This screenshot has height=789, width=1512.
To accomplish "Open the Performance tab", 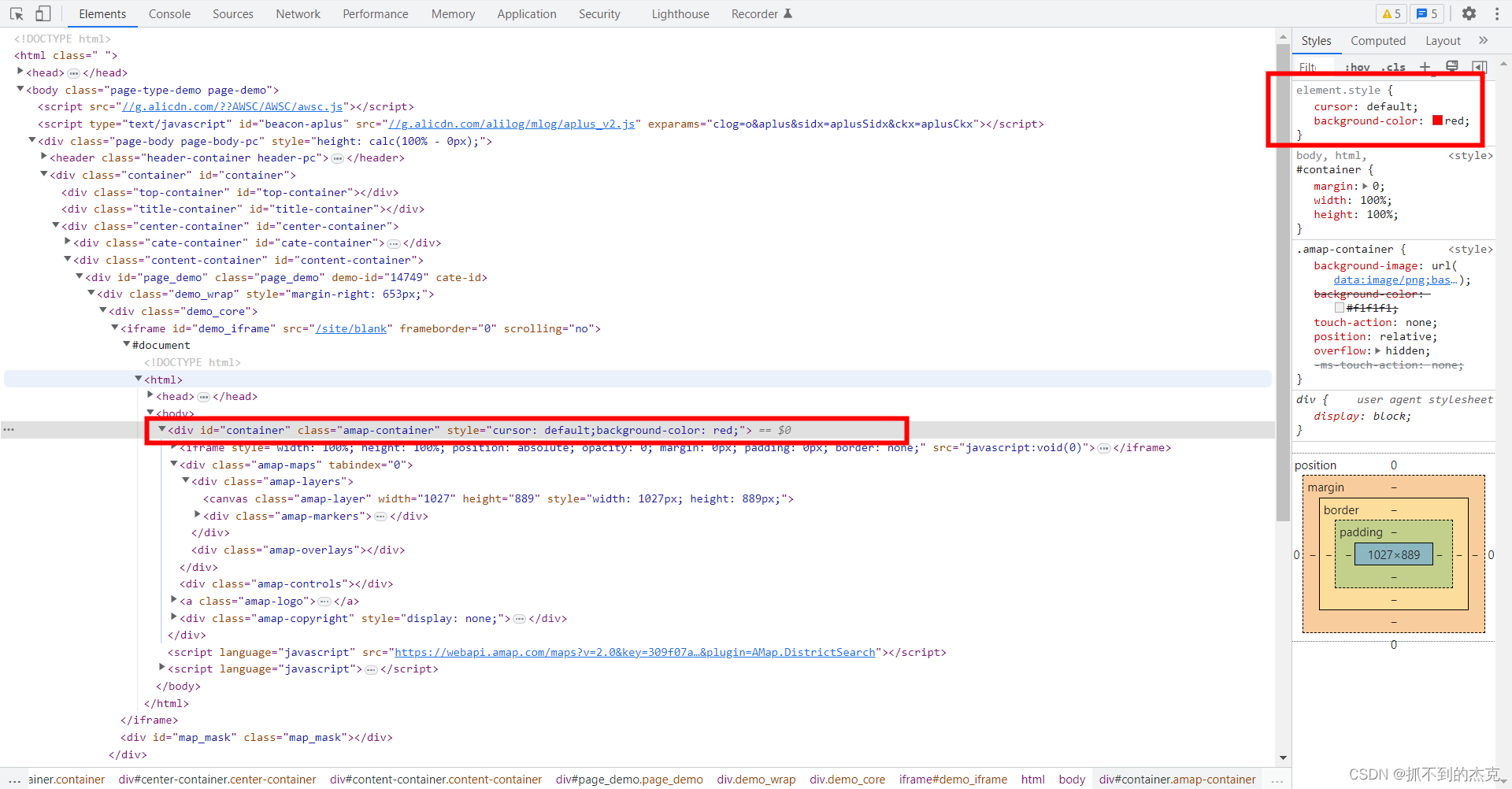I will tap(376, 13).
